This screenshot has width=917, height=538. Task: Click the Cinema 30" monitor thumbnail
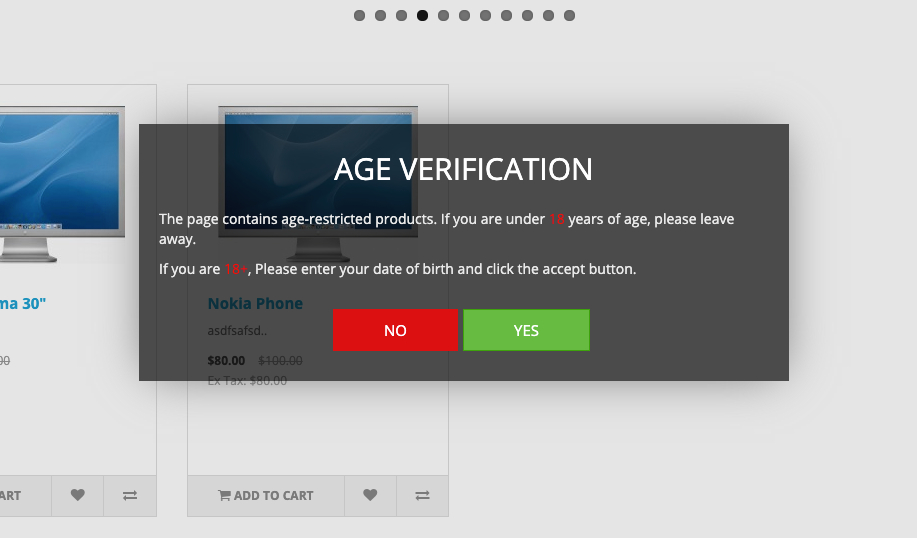(62, 184)
